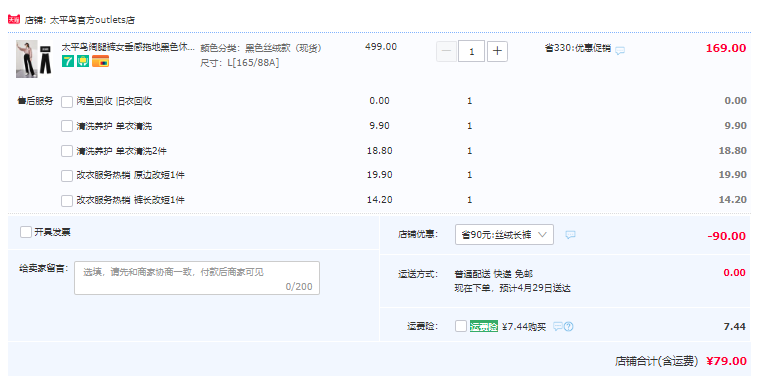Click the 运送方式 label
Viewport: 757px width, 376px height.
(418, 274)
